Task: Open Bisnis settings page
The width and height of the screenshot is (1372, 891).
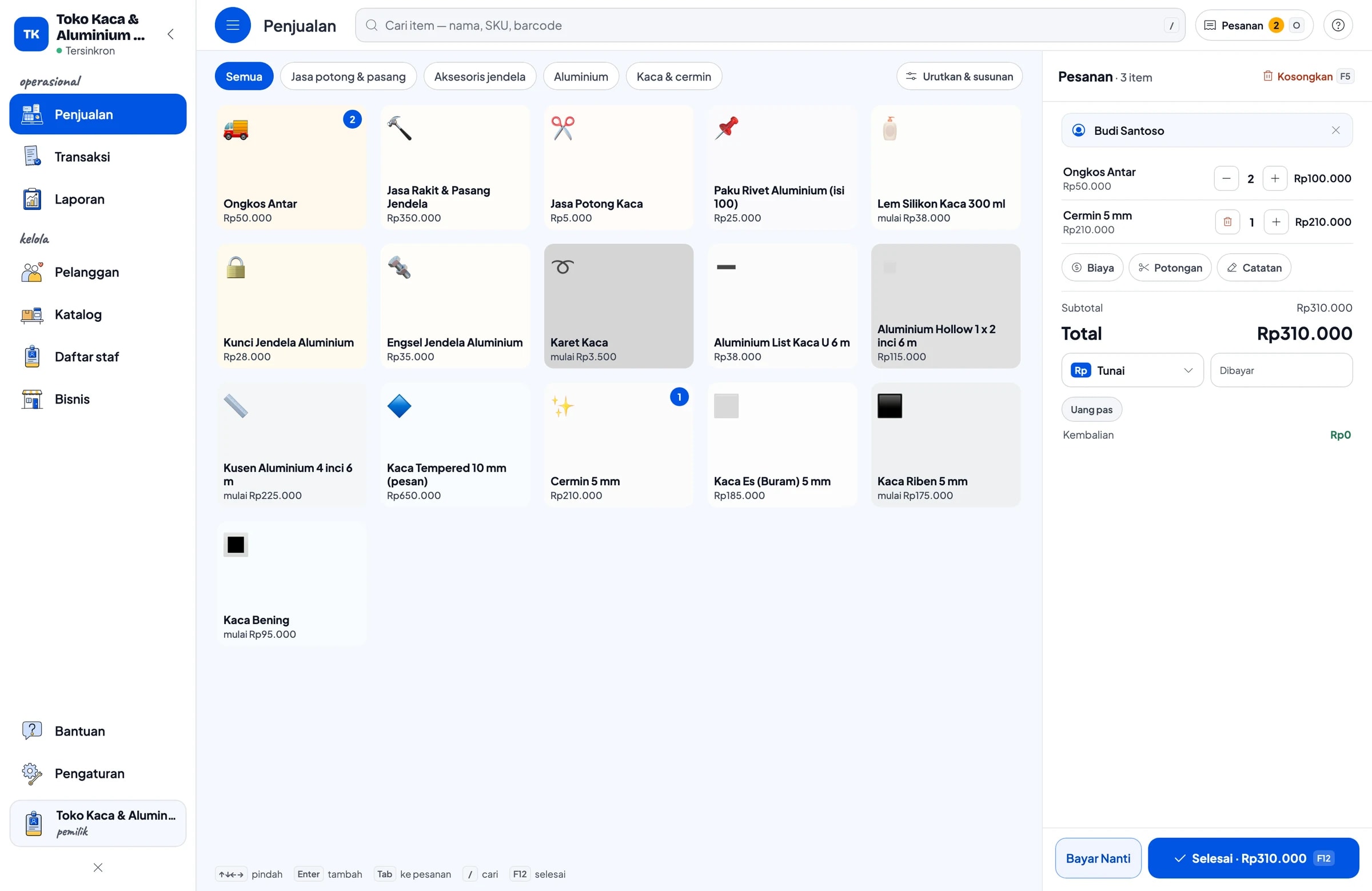Action: pyautogui.click(x=98, y=399)
